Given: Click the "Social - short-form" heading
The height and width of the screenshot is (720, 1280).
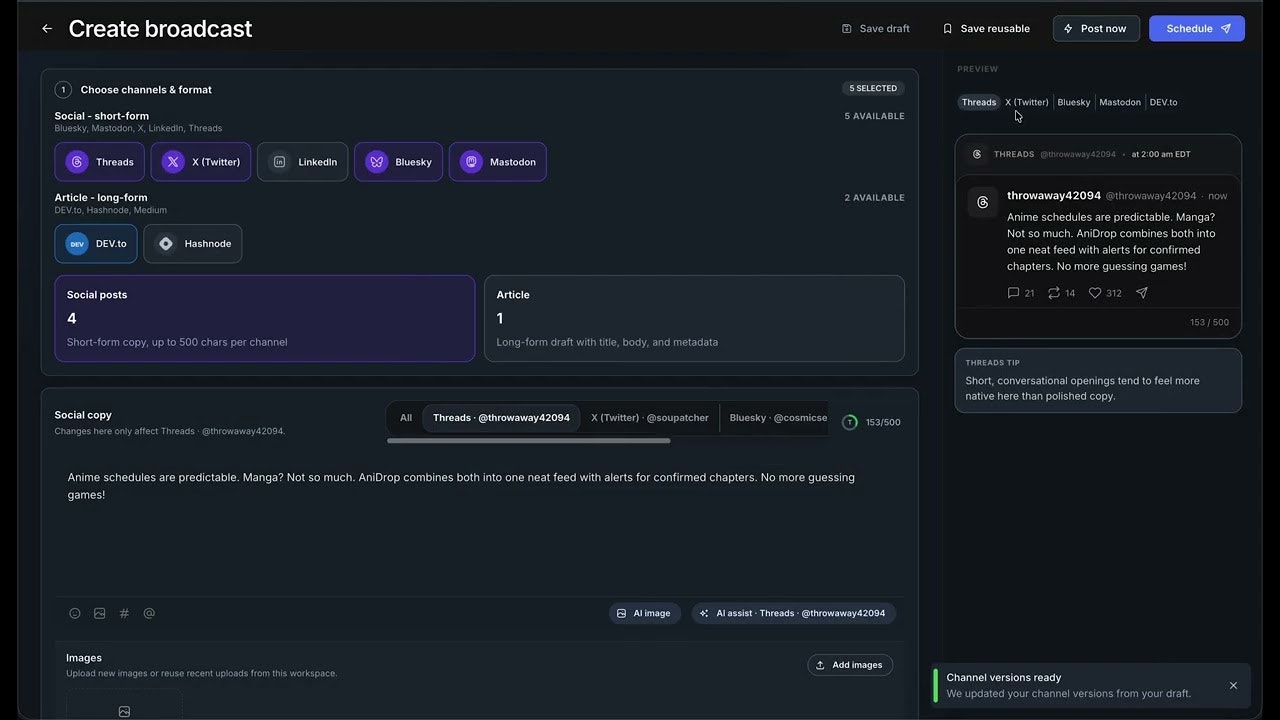Looking at the screenshot, I should tap(102, 116).
